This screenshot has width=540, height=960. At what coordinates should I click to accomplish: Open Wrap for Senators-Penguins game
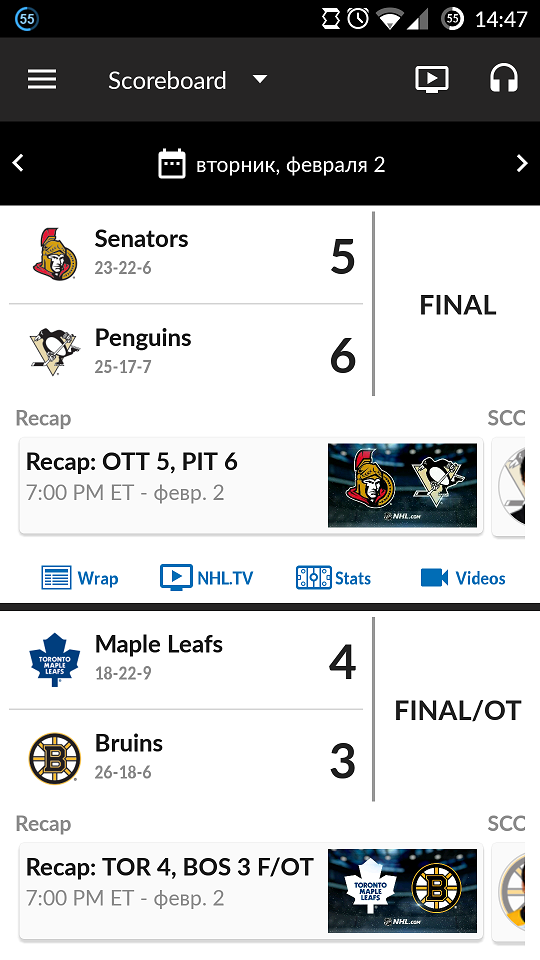pyautogui.click(x=80, y=578)
